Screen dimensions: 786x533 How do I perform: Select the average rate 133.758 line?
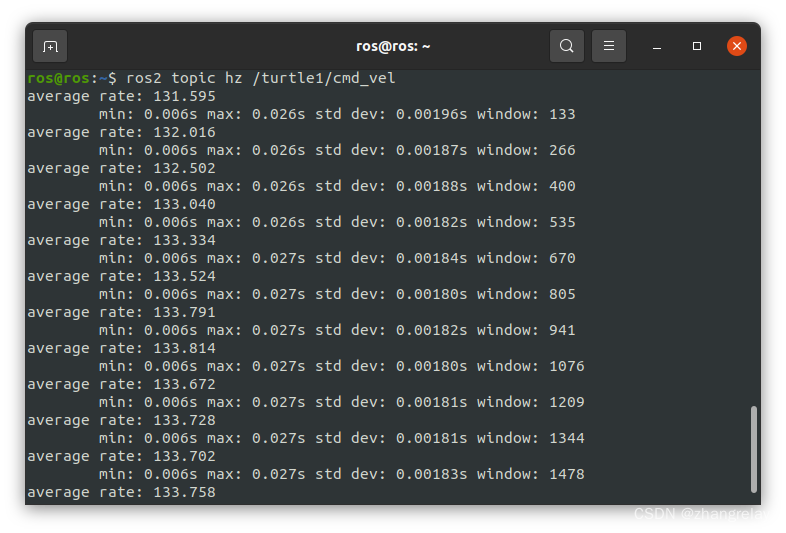pyautogui.click(x=121, y=492)
